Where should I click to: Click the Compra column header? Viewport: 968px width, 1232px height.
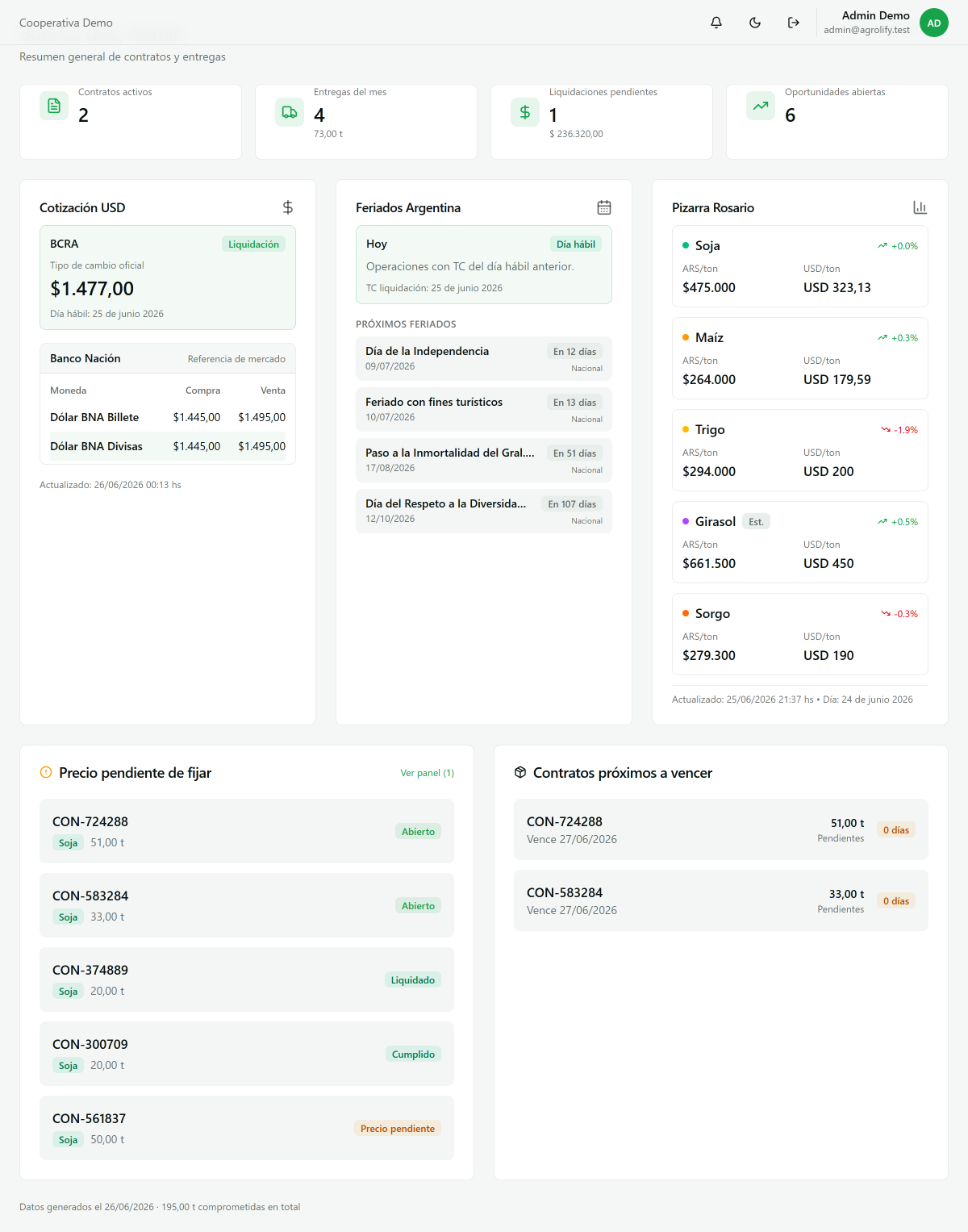pos(202,390)
